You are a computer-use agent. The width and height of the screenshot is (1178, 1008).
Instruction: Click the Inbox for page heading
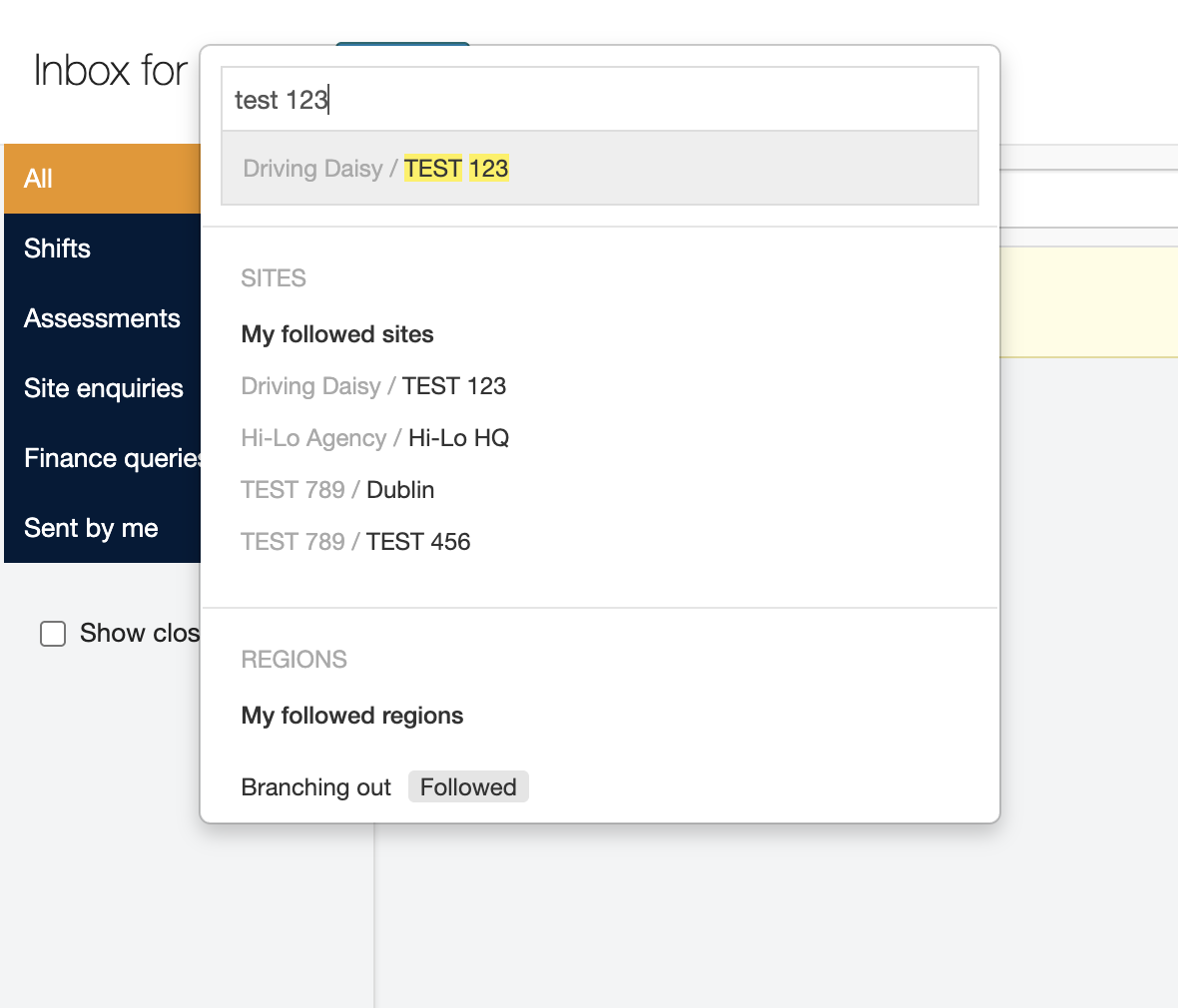pyautogui.click(x=111, y=71)
